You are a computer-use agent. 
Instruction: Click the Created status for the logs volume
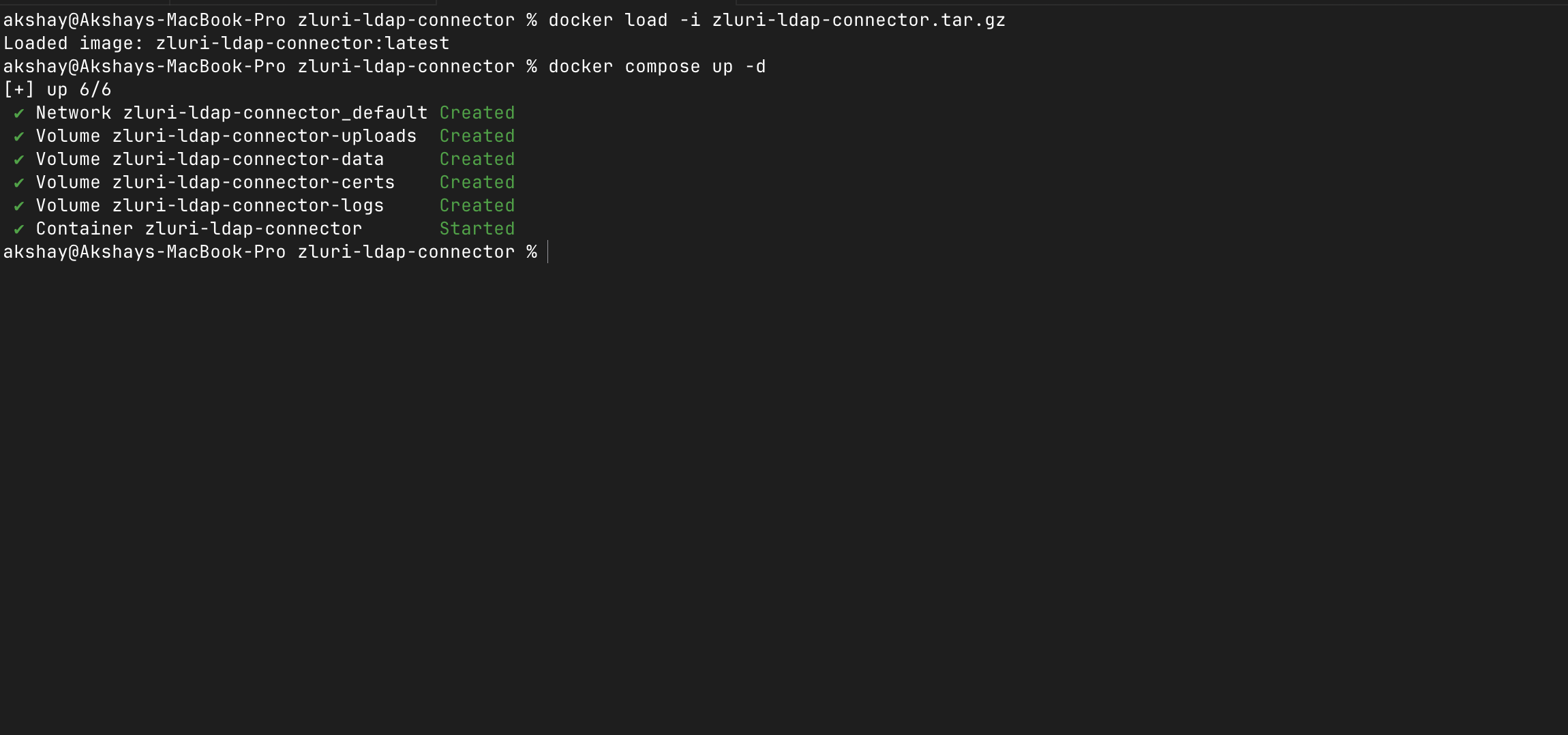point(477,205)
